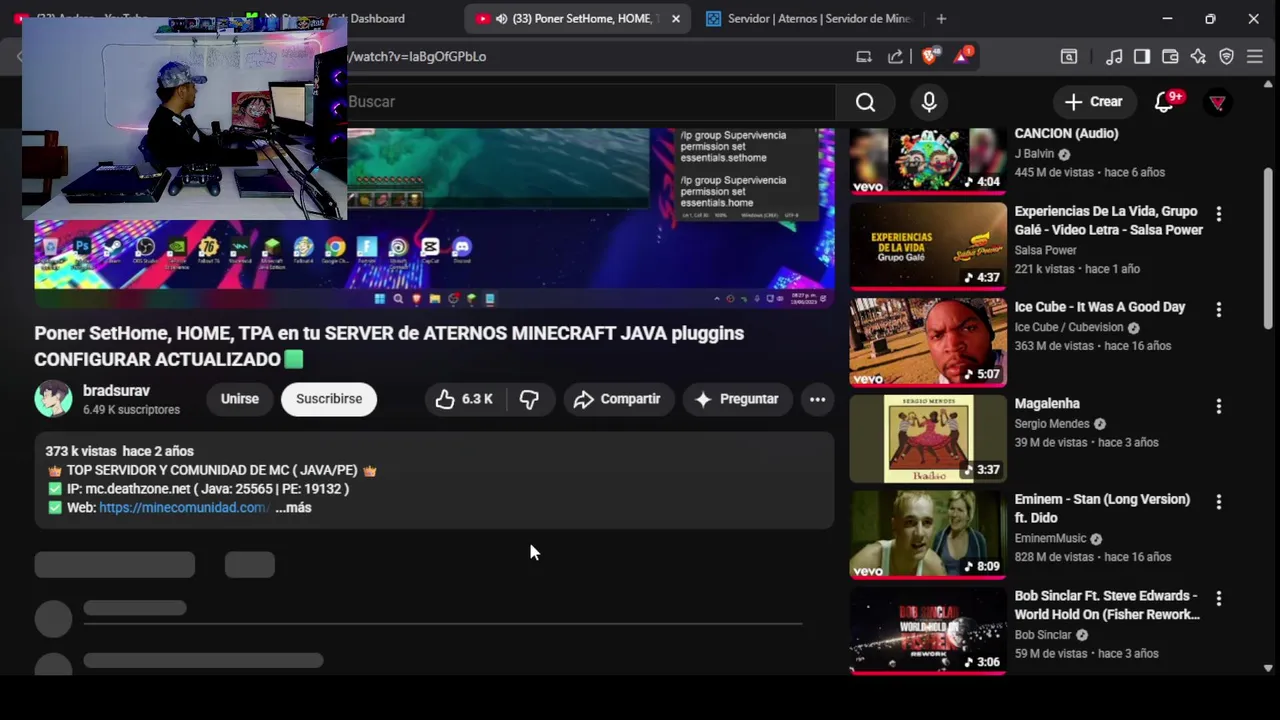This screenshot has width=1280, height=720.
Task: Open options menu for Ice Cube video
Action: [1218, 310]
